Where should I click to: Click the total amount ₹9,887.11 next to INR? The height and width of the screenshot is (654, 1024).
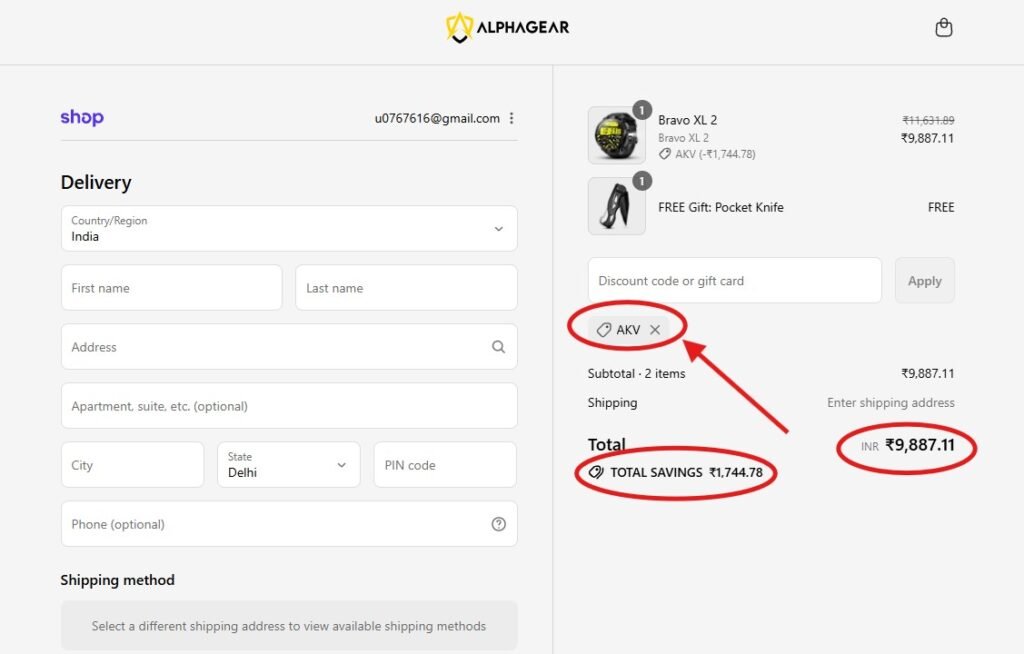coord(920,446)
